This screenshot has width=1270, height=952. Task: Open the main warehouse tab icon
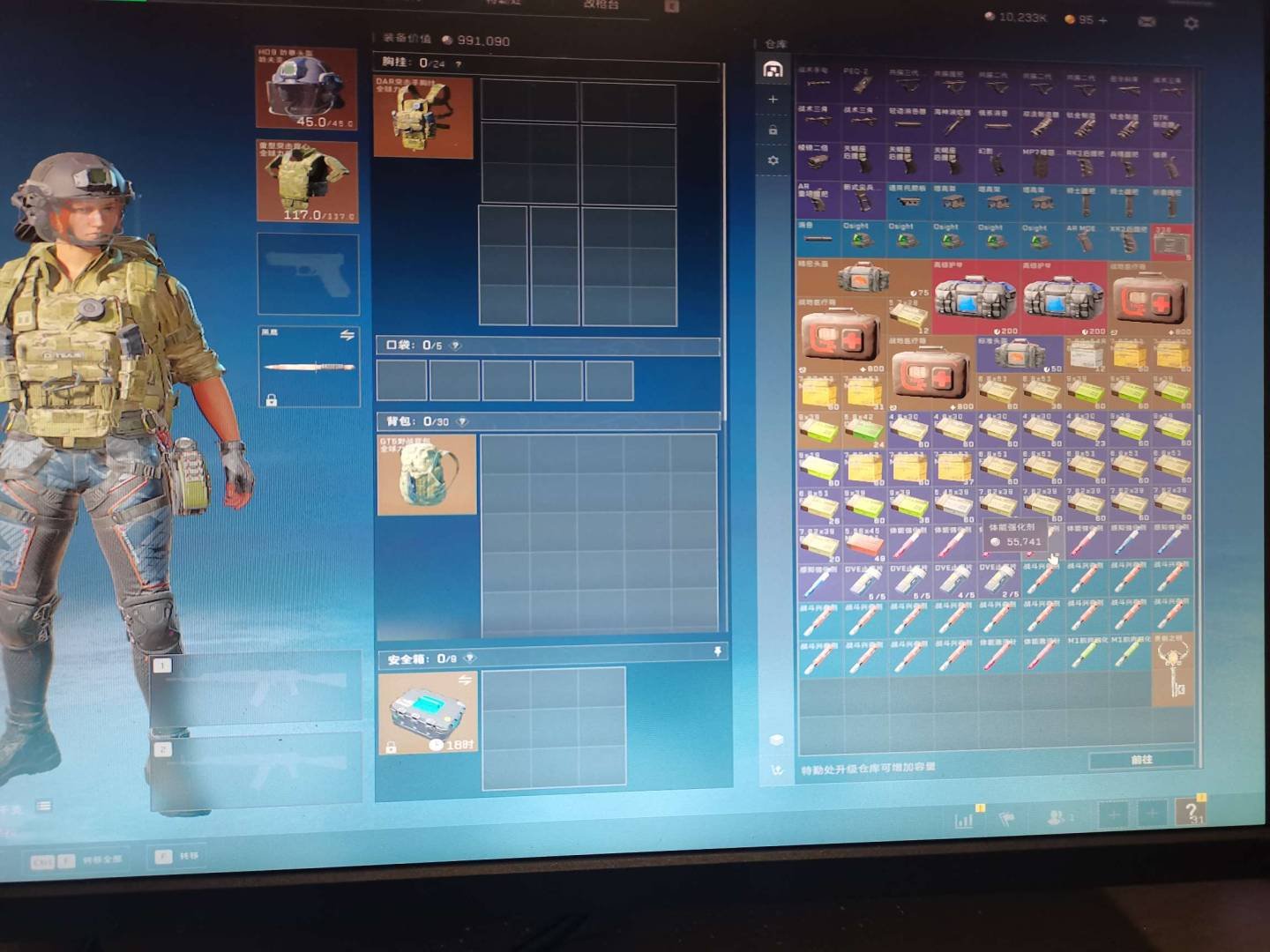[773, 69]
